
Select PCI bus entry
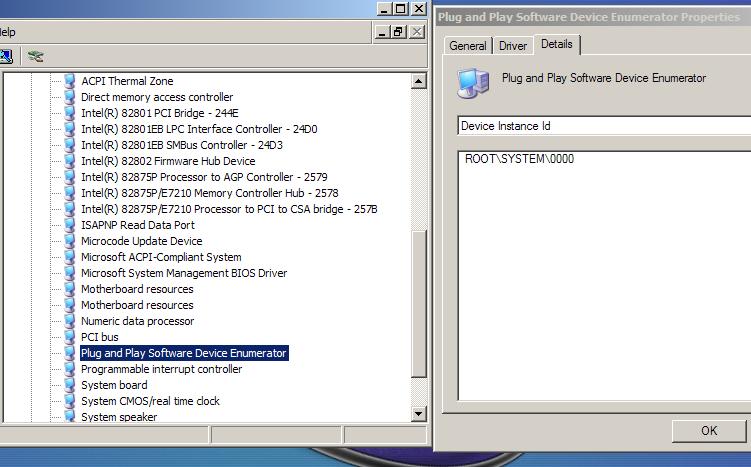100,337
